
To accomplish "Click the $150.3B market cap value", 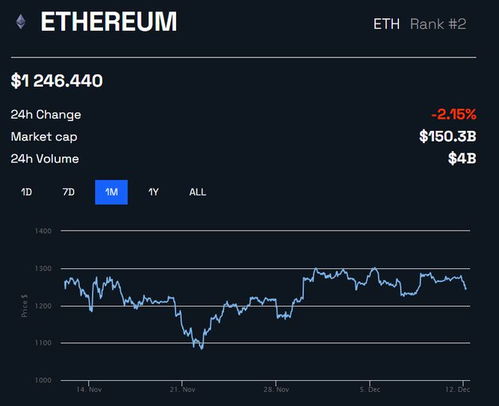I will point(448,136).
